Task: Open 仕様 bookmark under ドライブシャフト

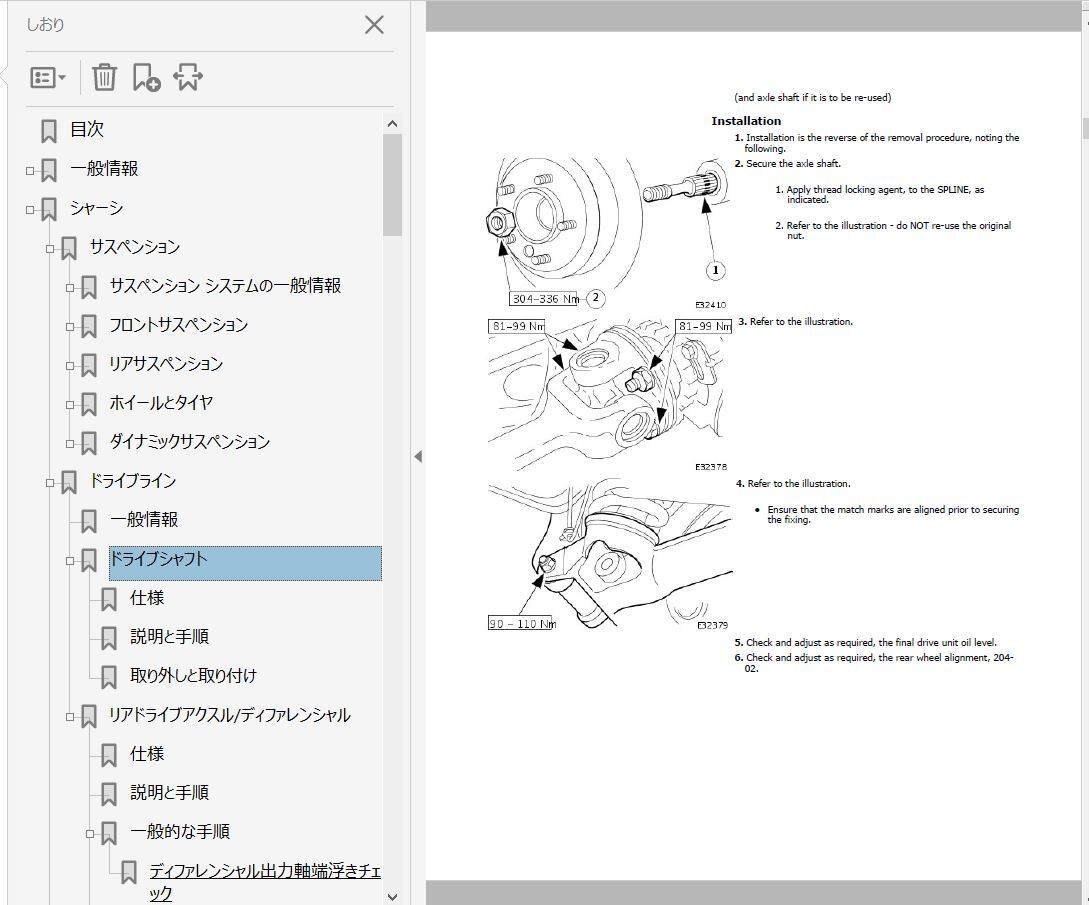Action: pos(147,597)
